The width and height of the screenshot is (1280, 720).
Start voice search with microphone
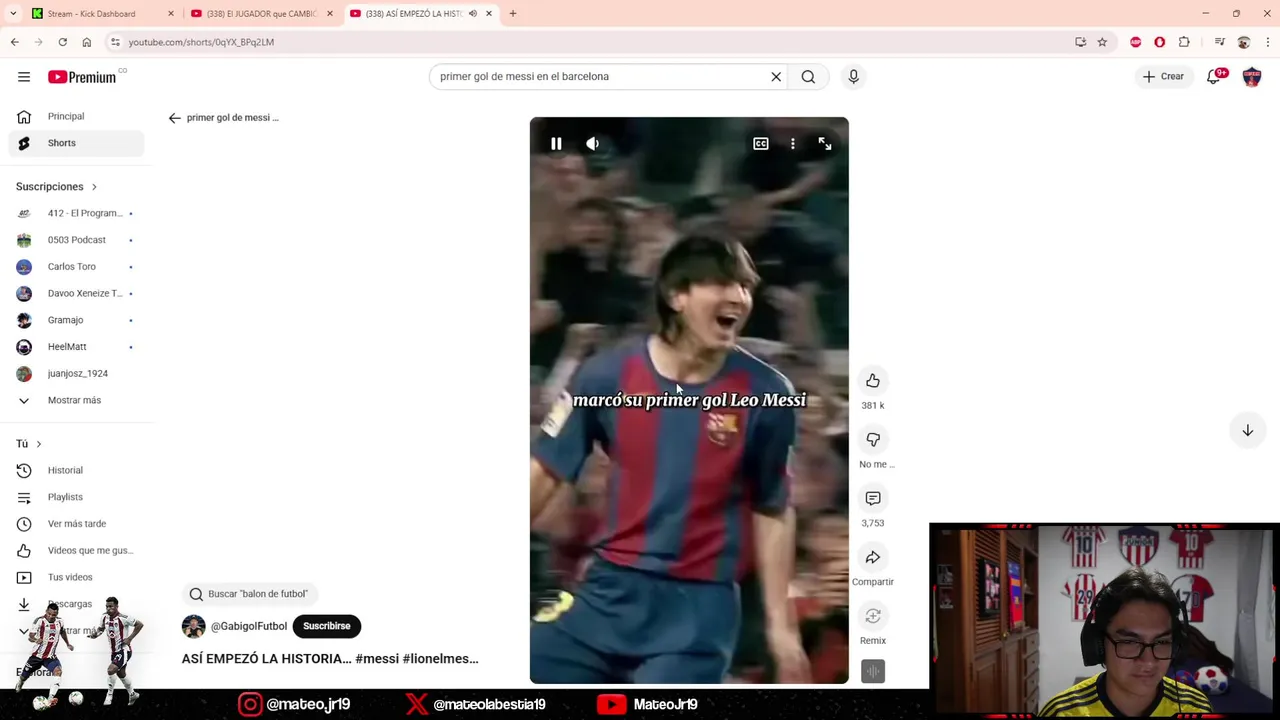click(853, 76)
